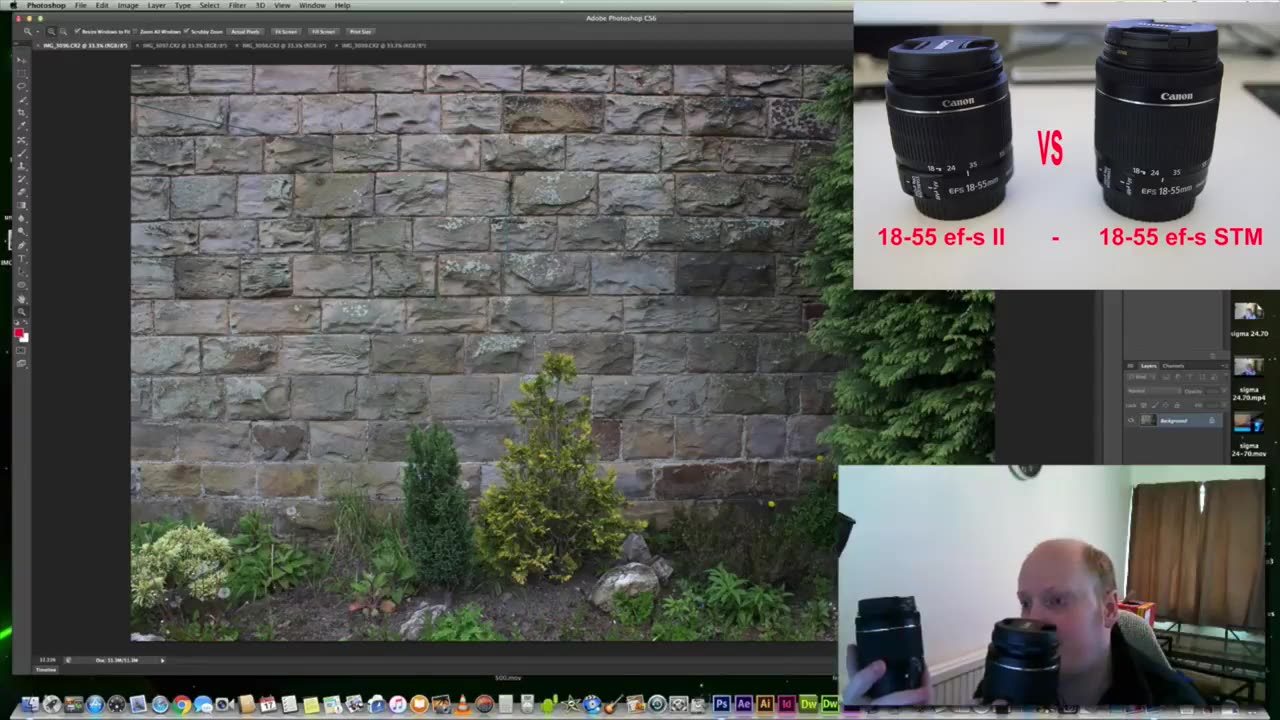Viewport: 1280px width, 720px height.
Task: Open the Filter menu
Action: [x=237, y=5]
